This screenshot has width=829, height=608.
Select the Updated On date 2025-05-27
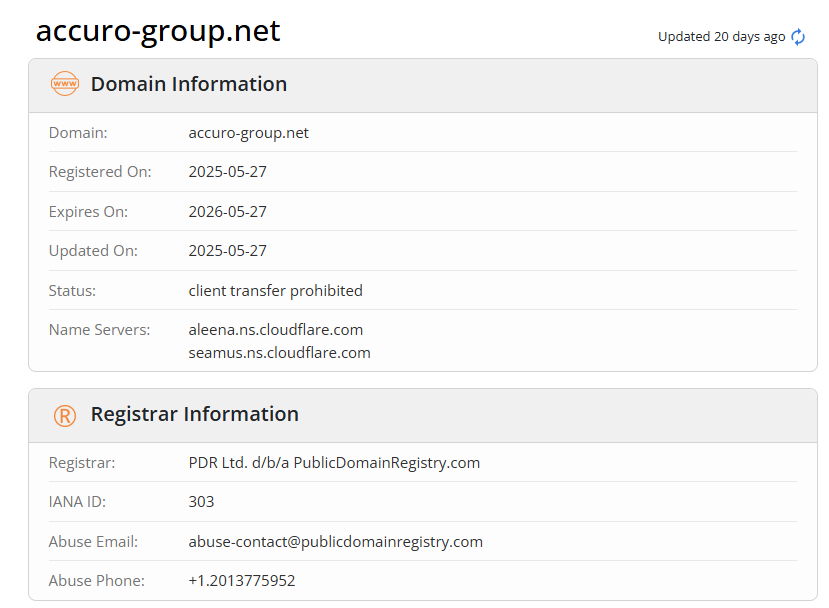pos(227,251)
